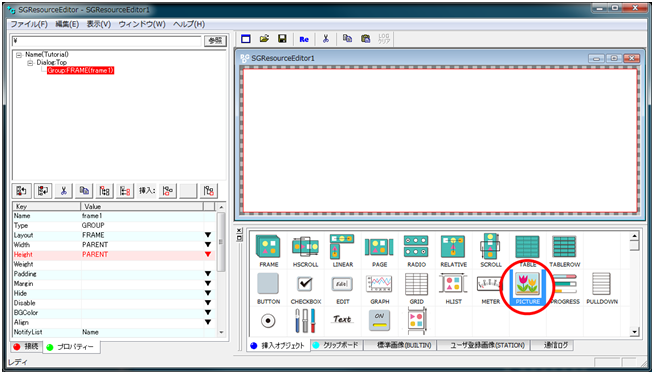Open the Margin value dropdown
654x374 pixels.
(x=208, y=284)
